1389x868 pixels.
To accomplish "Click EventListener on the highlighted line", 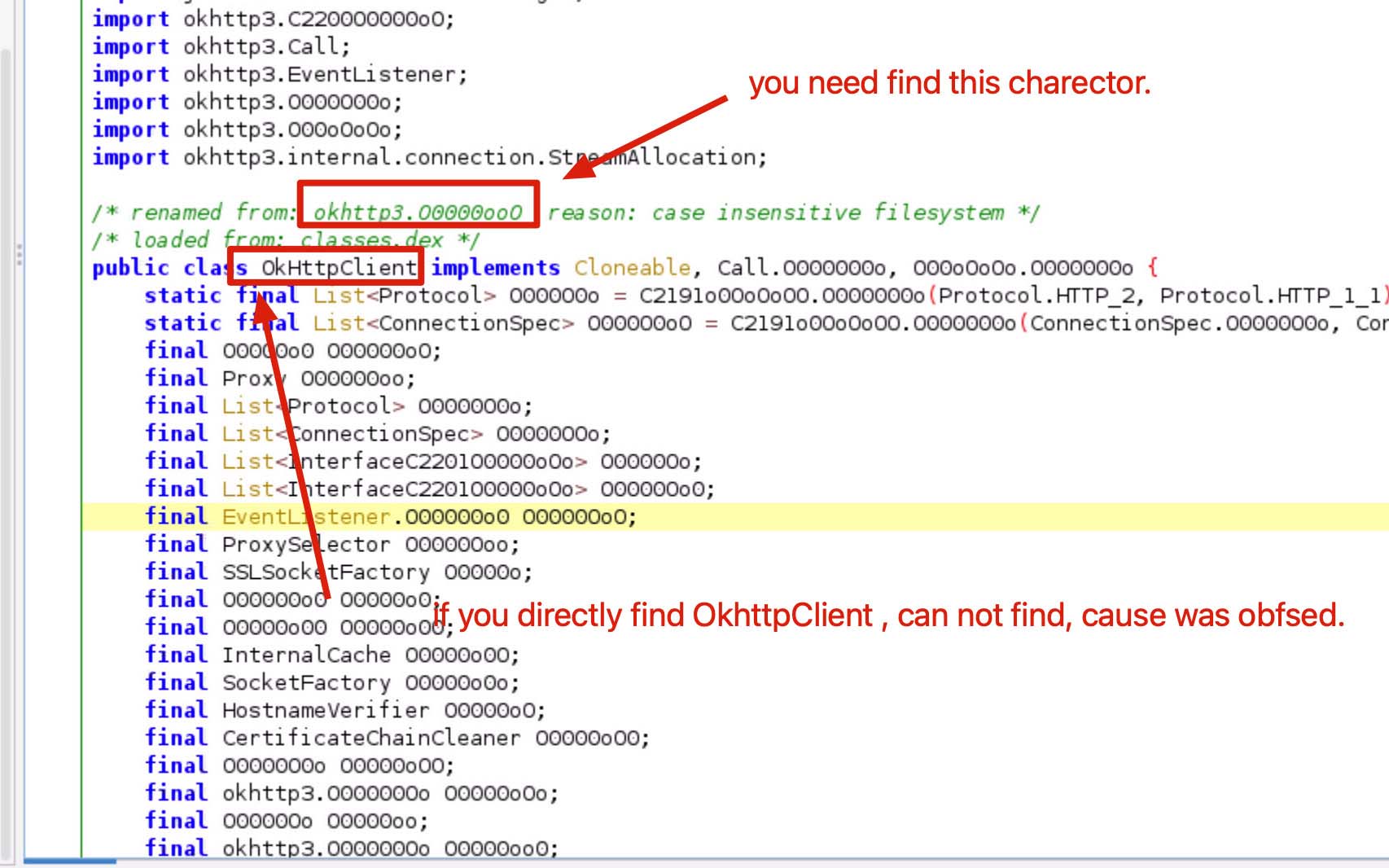I will 306,516.
